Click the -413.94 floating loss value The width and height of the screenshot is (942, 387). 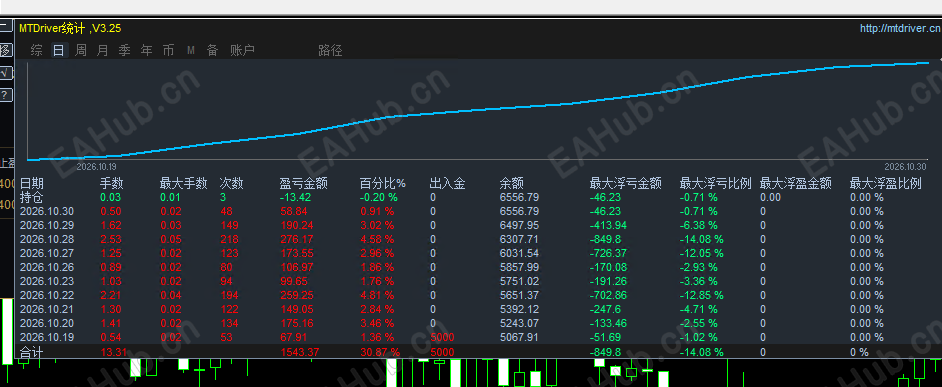tap(609, 225)
